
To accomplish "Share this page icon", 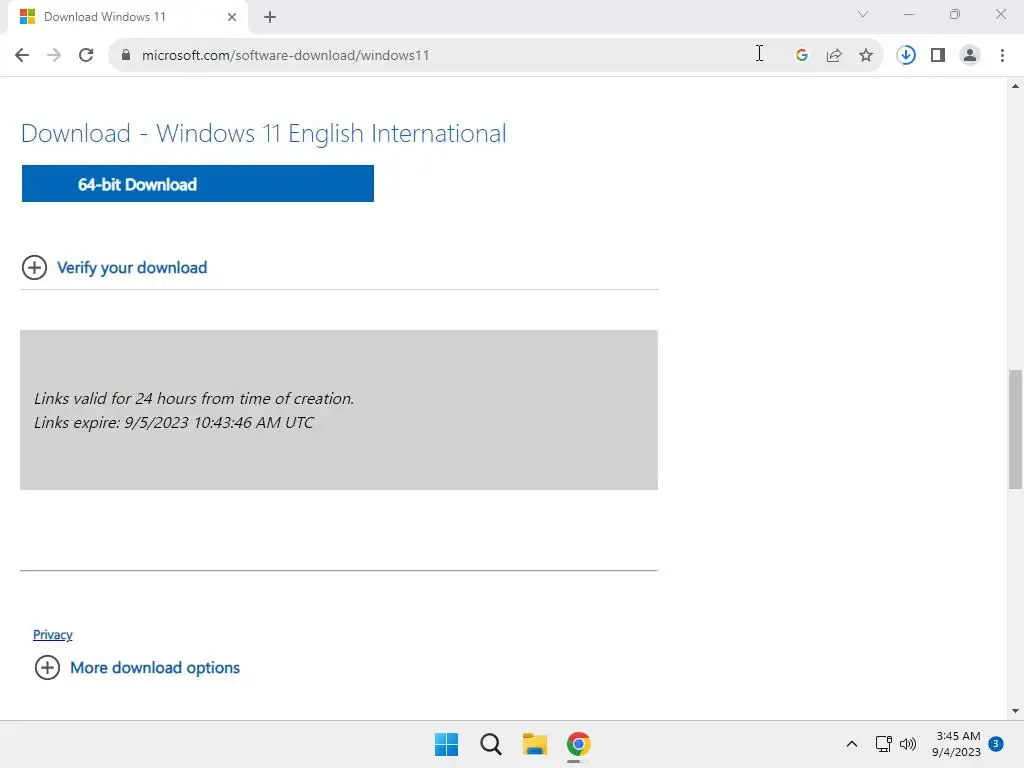I will (x=833, y=56).
